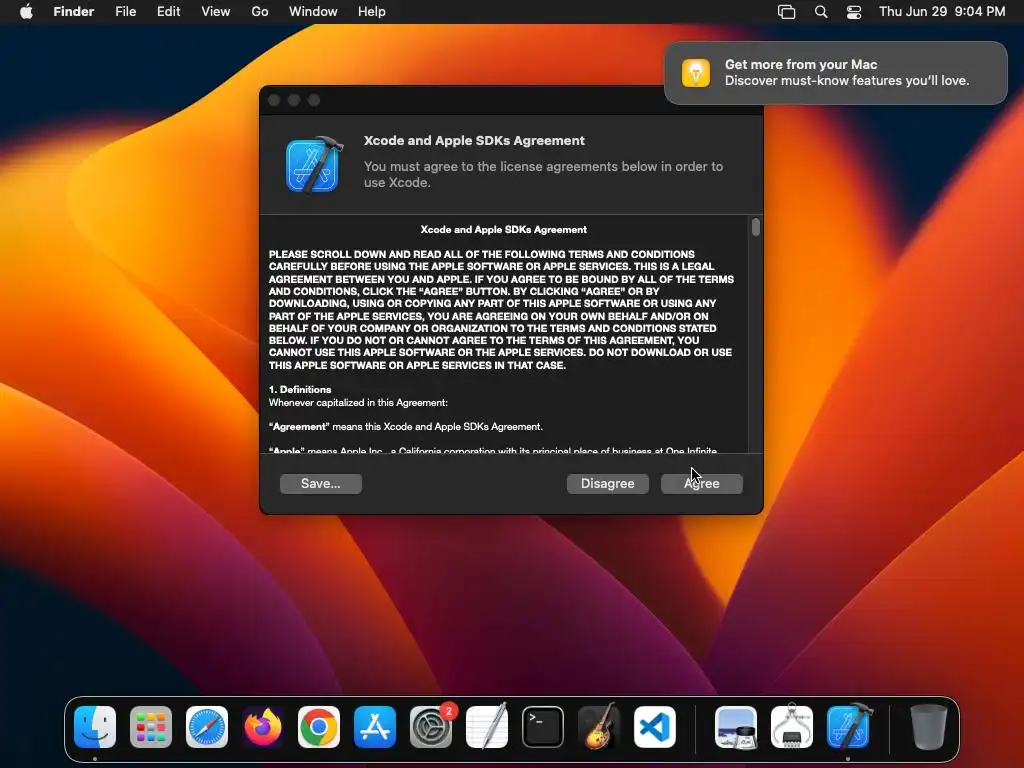
Task: Click Xcode icon in the Dock
Action: (x=848, y=727)
